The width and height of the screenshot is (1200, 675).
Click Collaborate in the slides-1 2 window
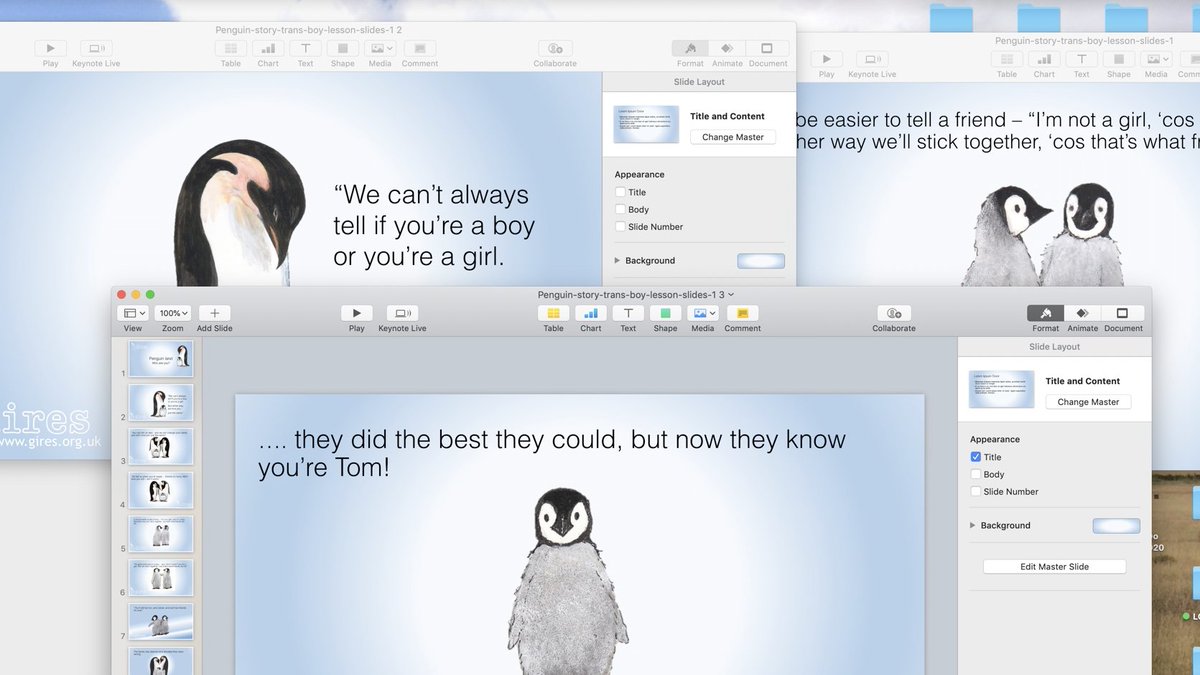(555, 48)
